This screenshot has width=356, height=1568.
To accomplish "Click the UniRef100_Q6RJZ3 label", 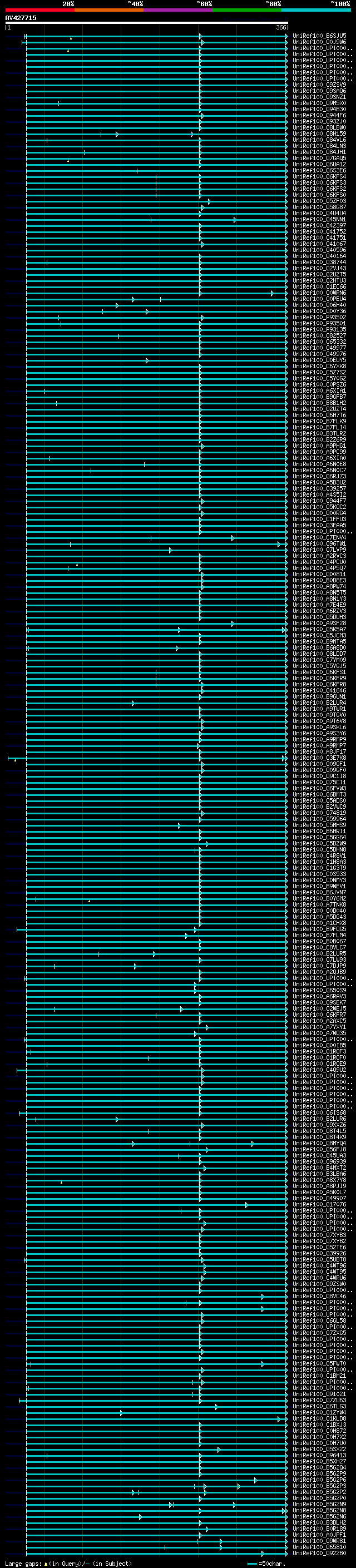I will [319, 477].
